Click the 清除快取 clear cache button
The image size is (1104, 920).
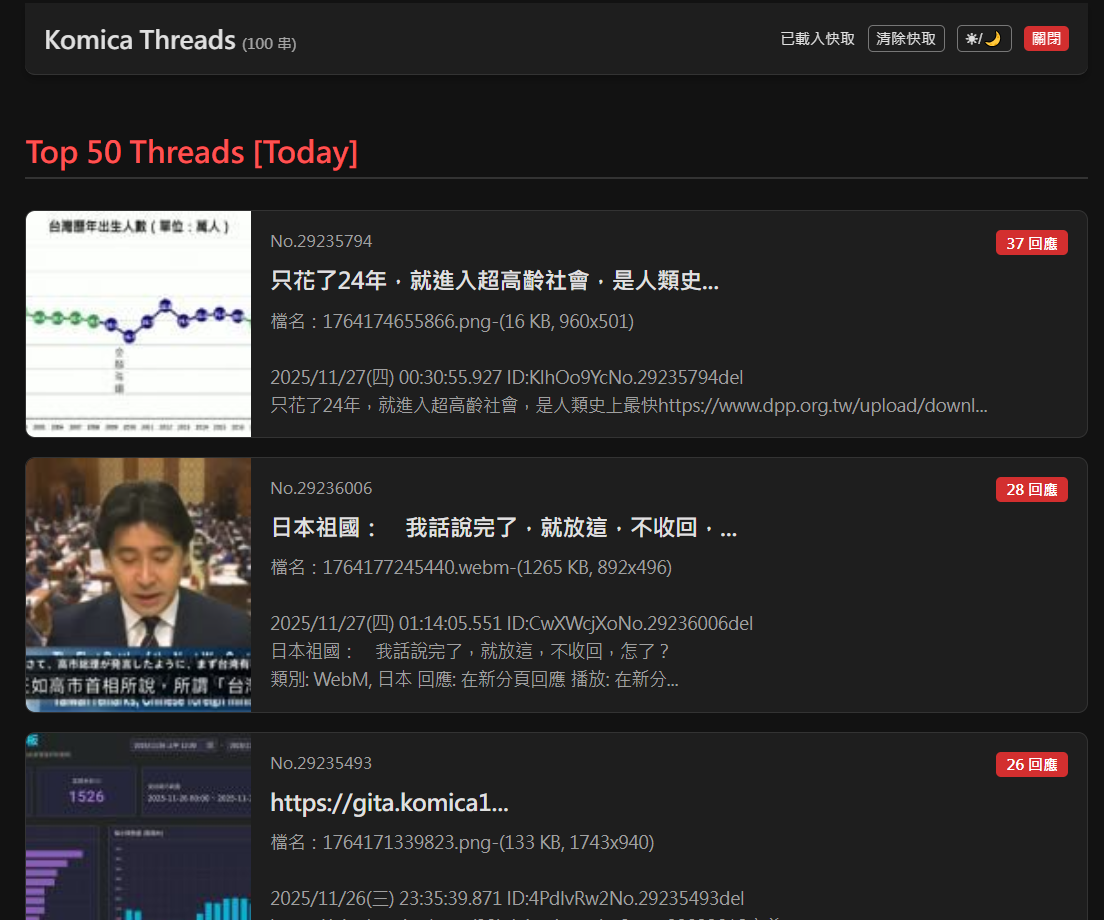[905, 39]
